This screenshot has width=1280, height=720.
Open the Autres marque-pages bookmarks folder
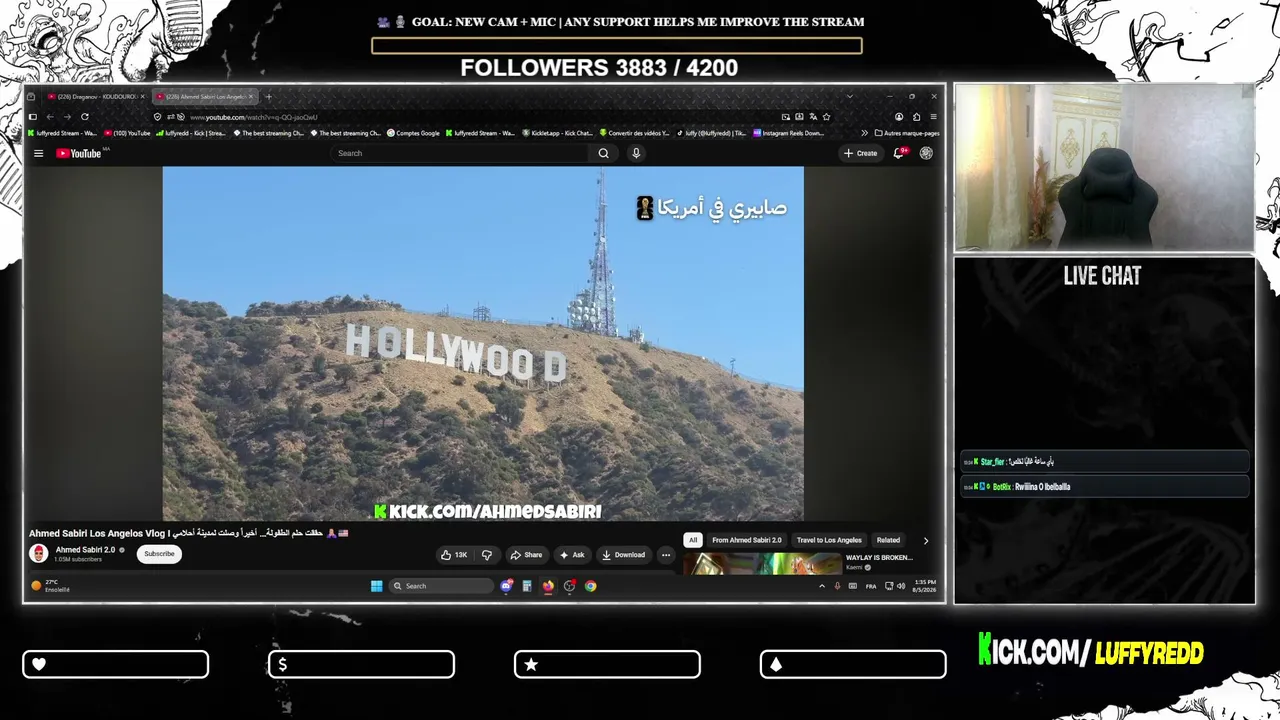pos(907,133)
